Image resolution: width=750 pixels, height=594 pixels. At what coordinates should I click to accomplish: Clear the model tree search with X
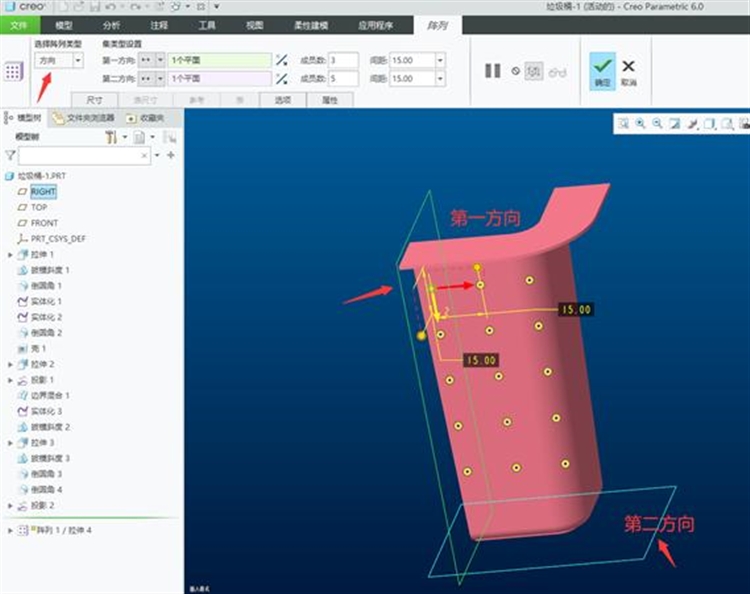click(x=144, y=155)
